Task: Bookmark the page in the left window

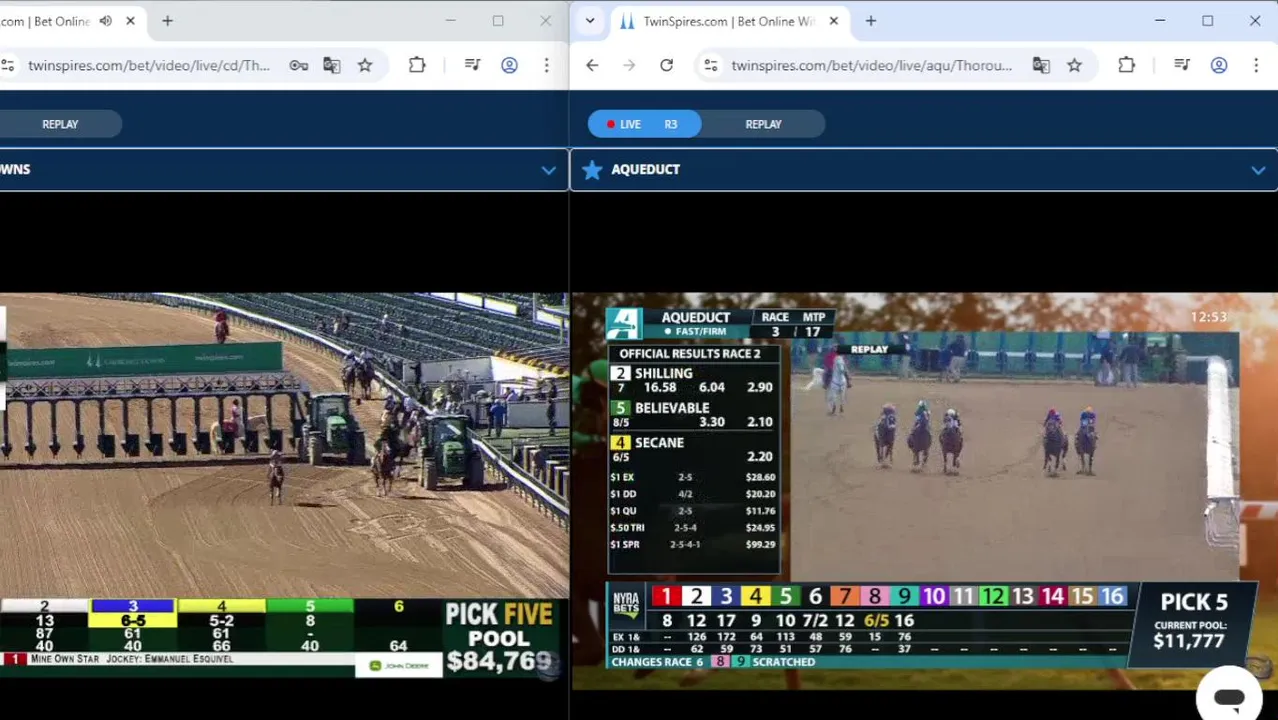Action: (365, 65)
